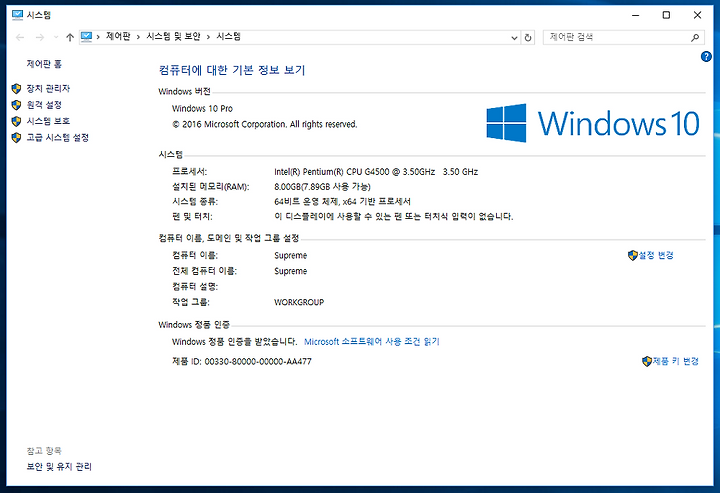Open 시스템 보호 link
Screen dimensions: 720x493
point(48,121)
